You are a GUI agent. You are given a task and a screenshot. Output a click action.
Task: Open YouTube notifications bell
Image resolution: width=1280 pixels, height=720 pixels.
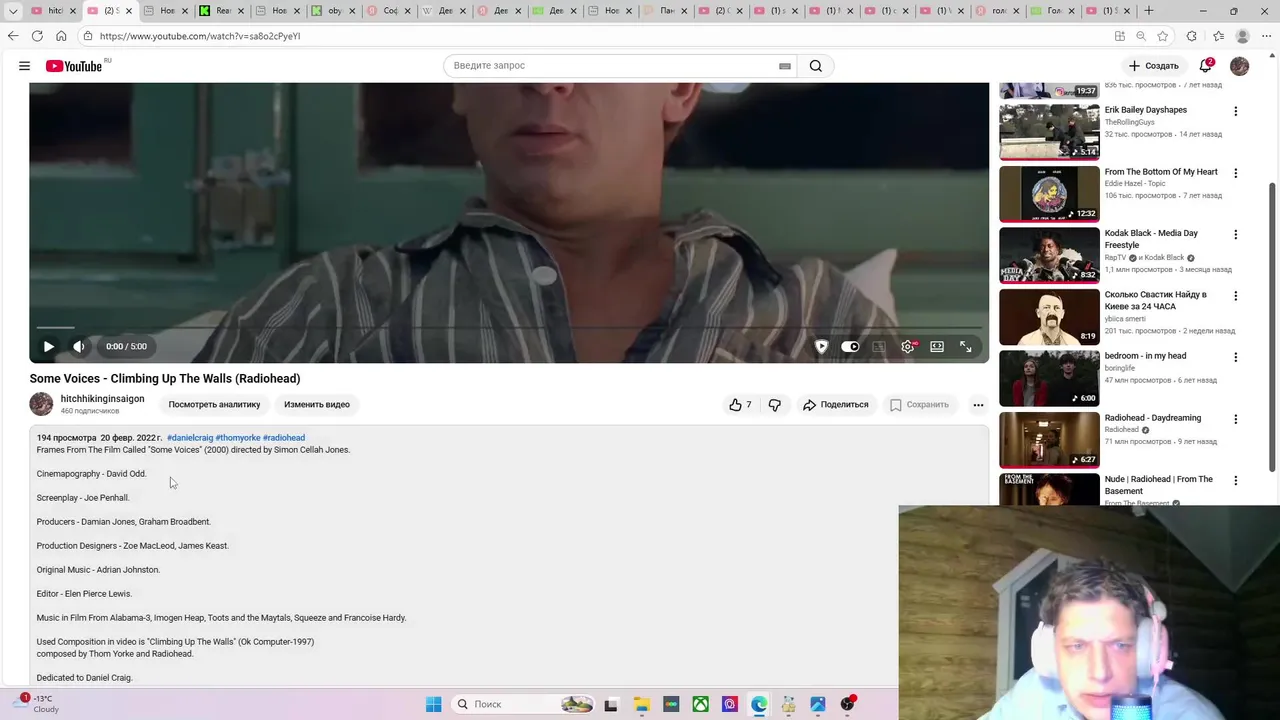1206,66
